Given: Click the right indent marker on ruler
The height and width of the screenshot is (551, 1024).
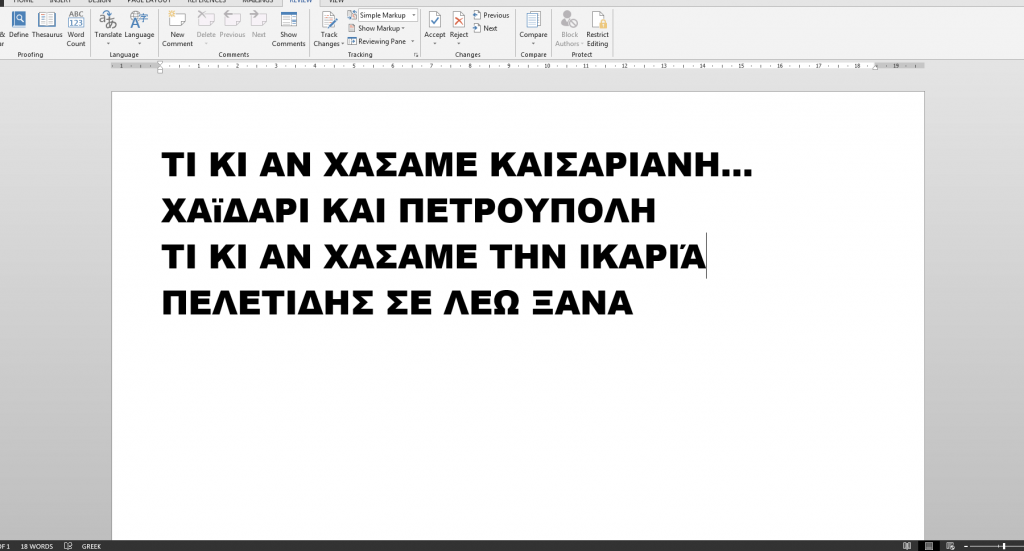Looking at the screenshot, I should pyautogui.click(x=875, y=67).
